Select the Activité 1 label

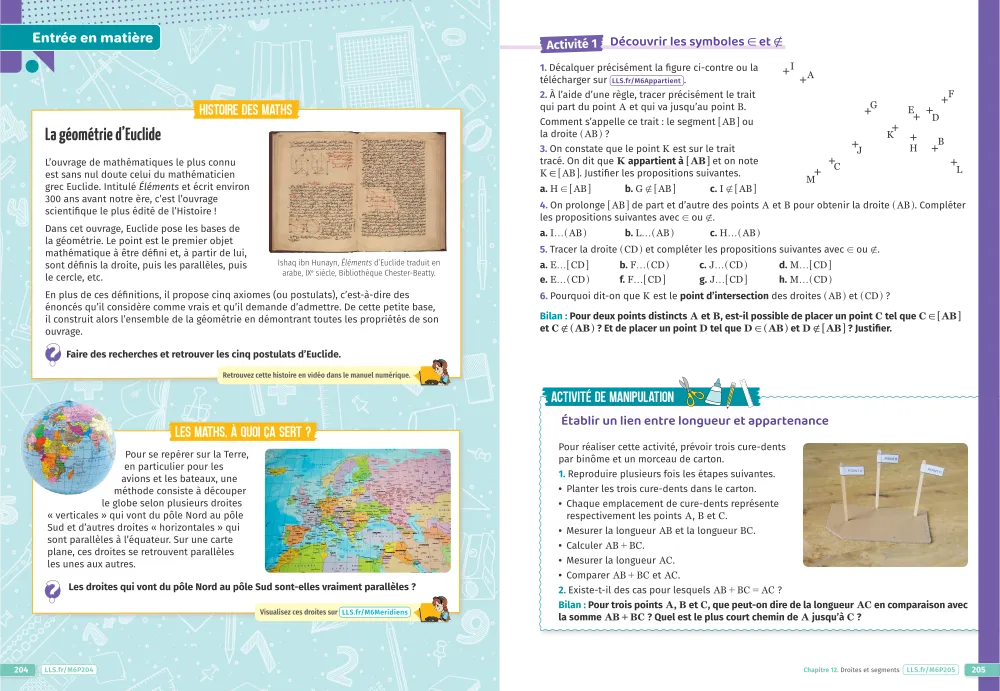tap(571, 44)
